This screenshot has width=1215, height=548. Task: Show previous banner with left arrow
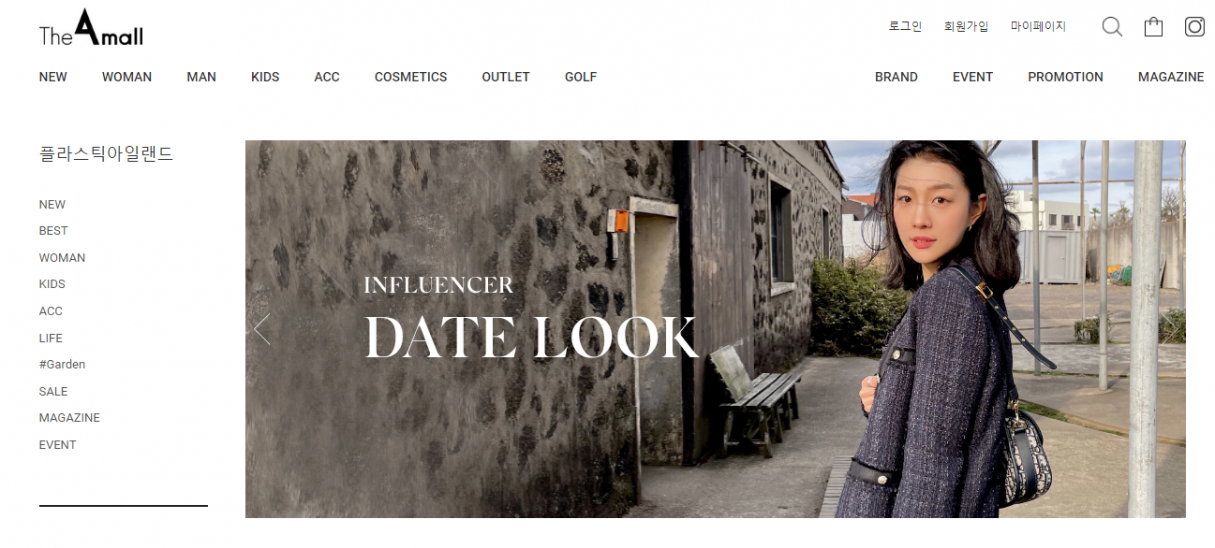pyautogui.click(x=262, y=329)
